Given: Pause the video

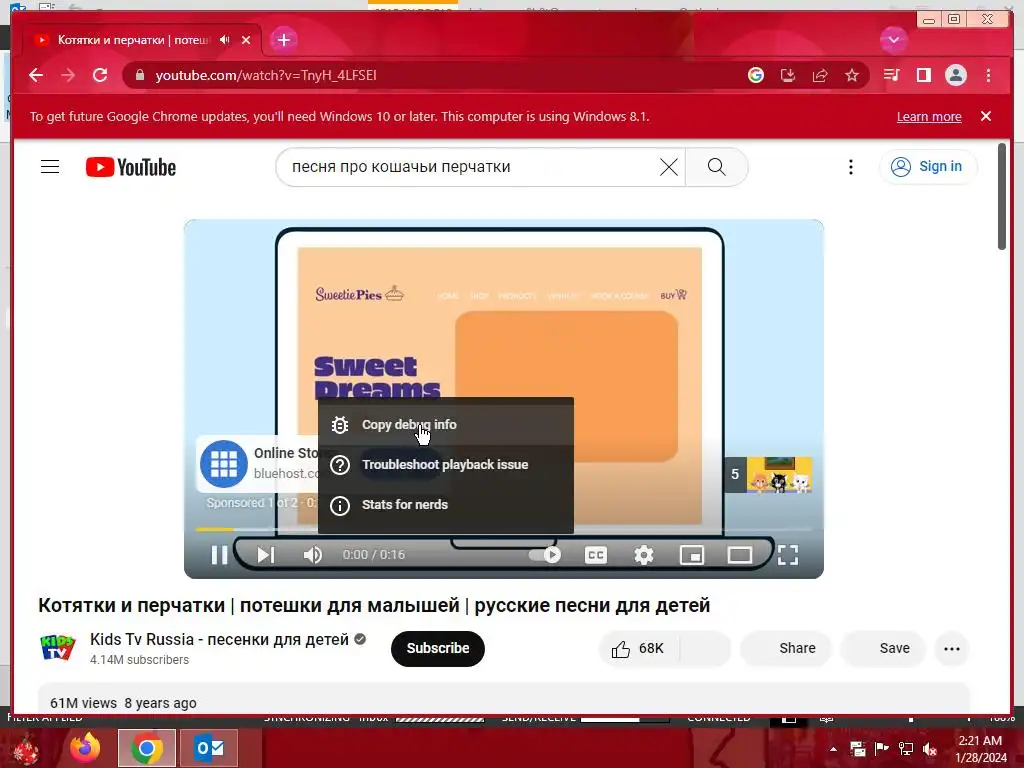Looking at the screenshot, I should 219,554.
